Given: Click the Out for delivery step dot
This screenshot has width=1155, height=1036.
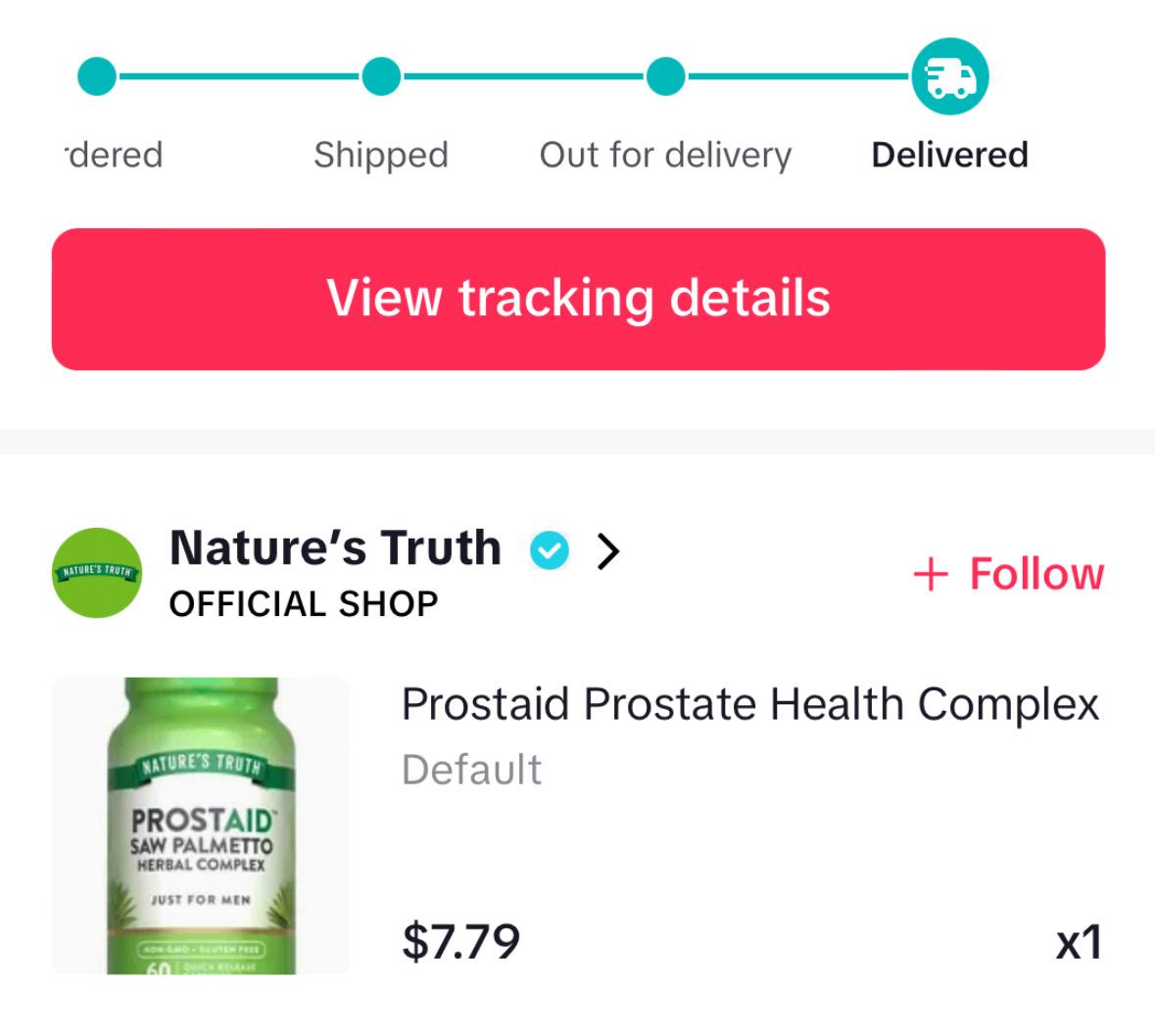Looking at the screenshot, I should coord(665,75).
